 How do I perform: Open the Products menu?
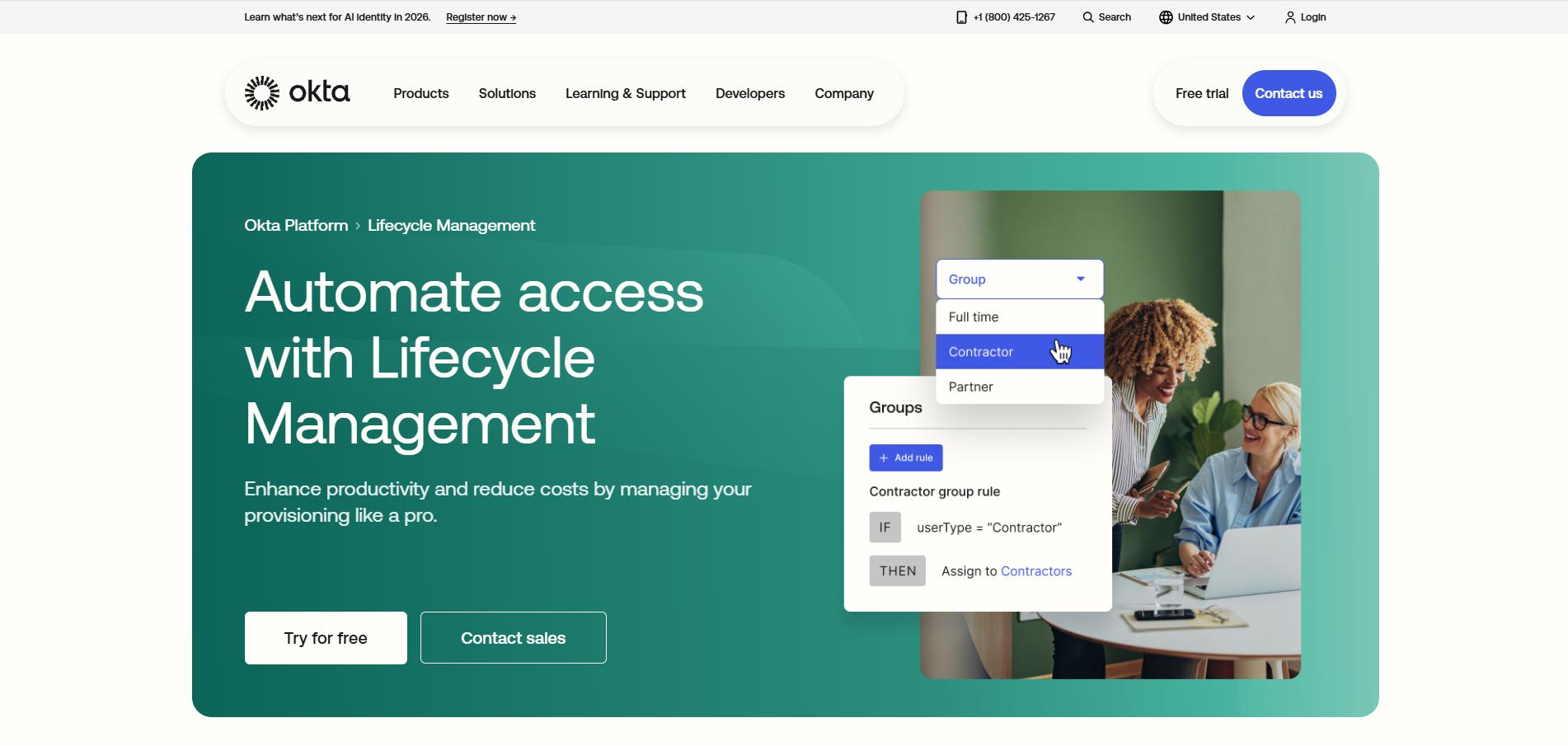420,93
